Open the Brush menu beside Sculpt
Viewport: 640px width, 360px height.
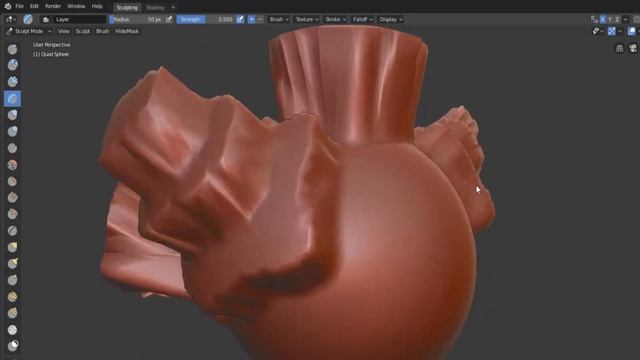(x=102, y=31)
